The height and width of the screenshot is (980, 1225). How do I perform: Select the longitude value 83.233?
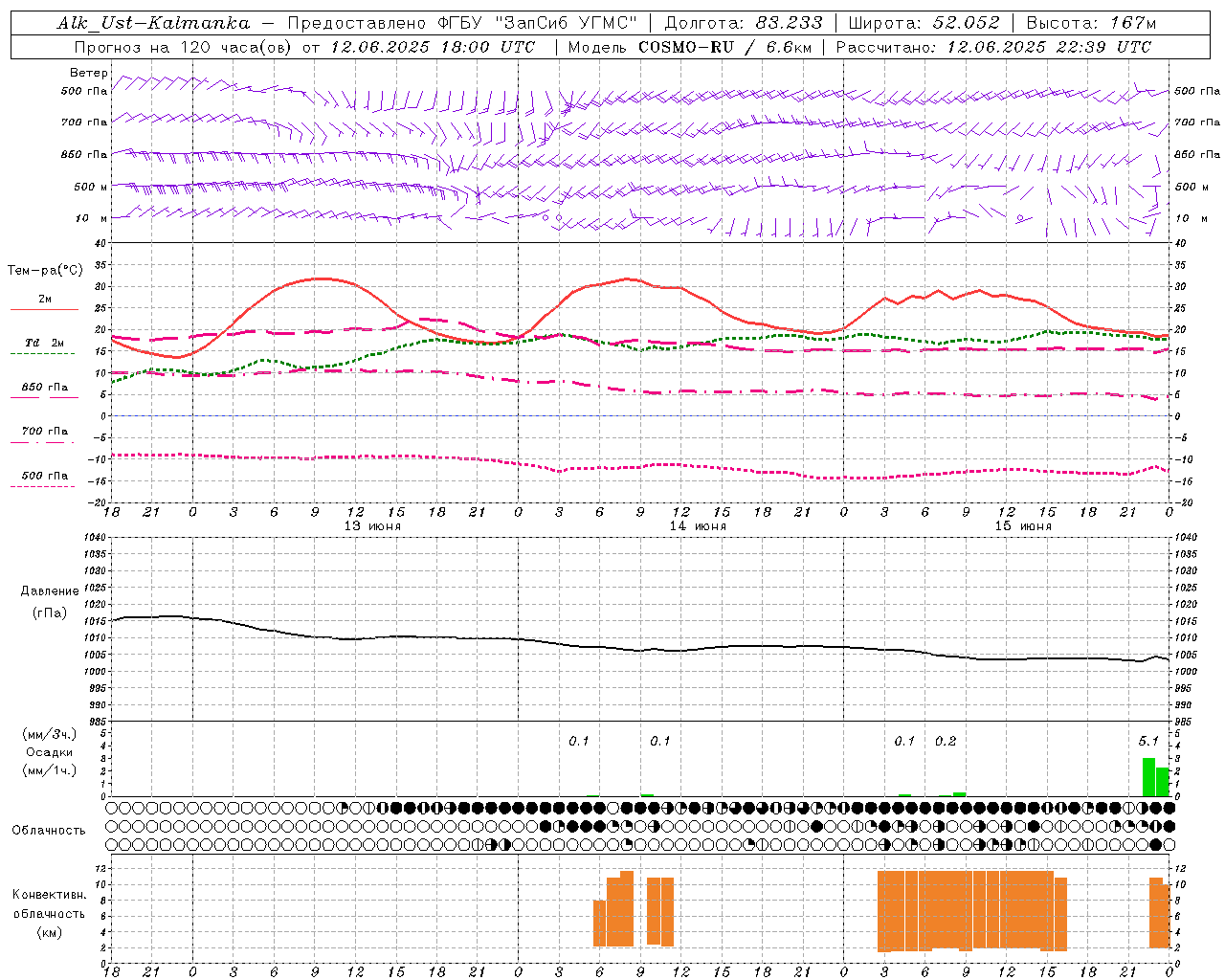pyautogui.click(x=789, y=23)
